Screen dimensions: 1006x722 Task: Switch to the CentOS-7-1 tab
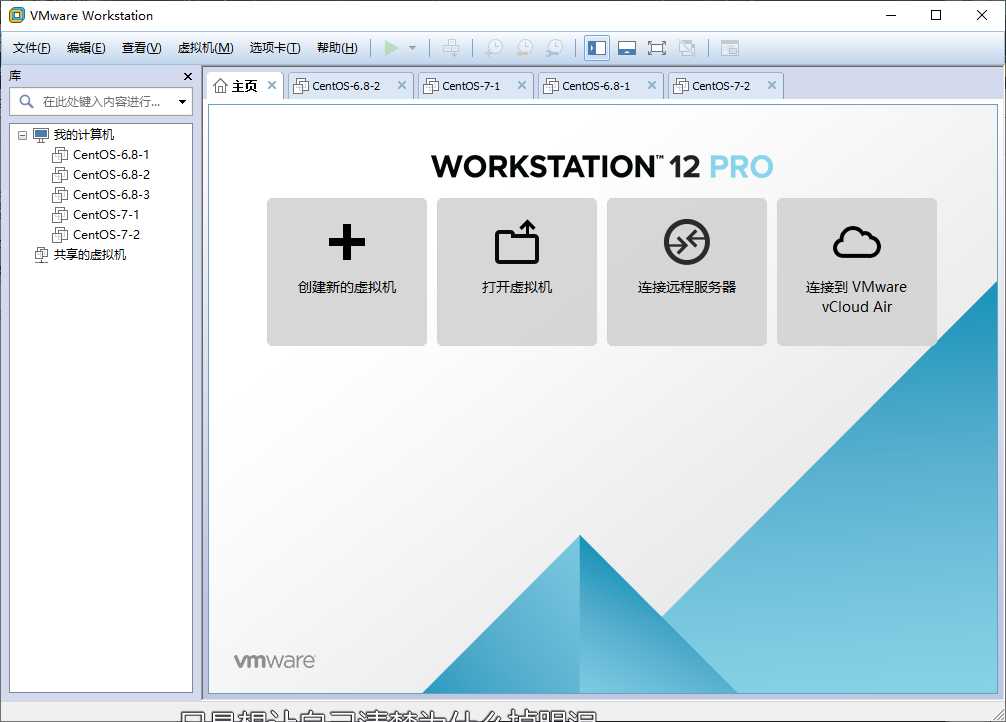[471, 86]
